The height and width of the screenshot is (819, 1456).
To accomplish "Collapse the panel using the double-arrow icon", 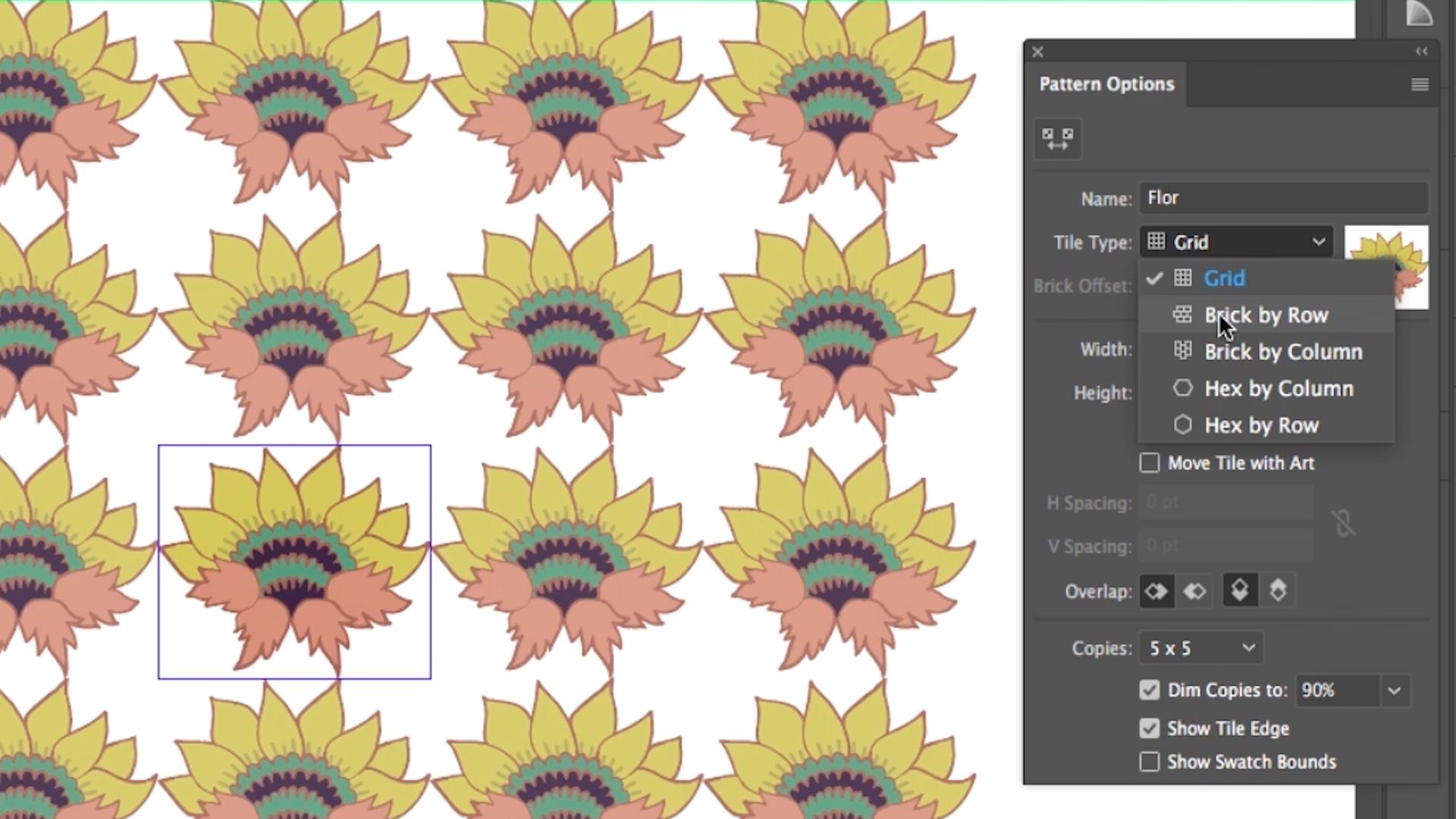I will click(x=1421, y=52).
